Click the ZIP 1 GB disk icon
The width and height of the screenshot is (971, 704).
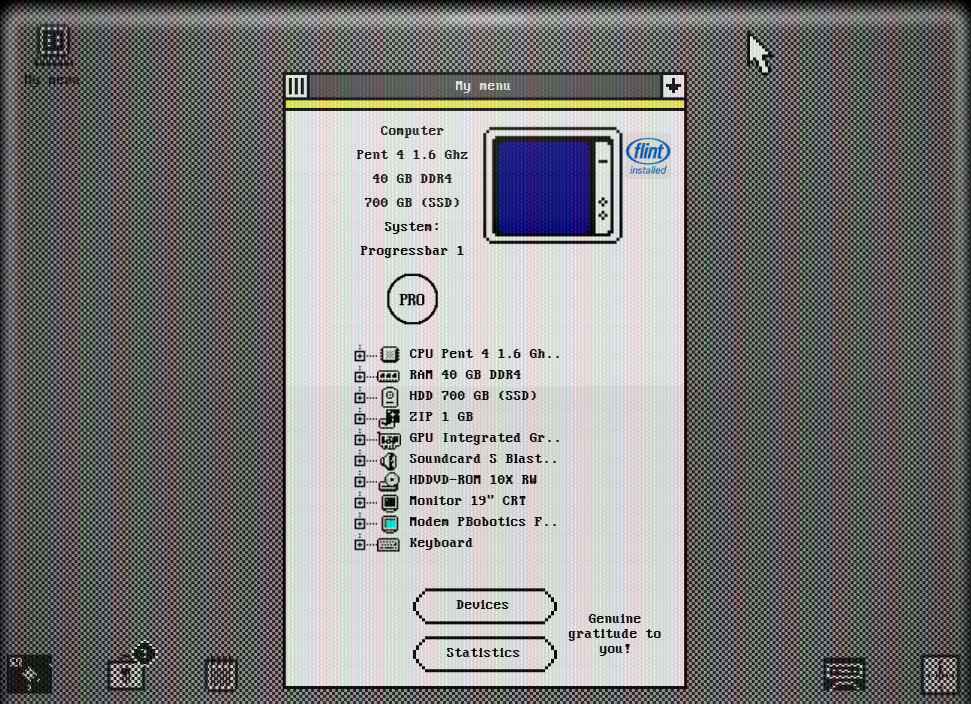(x=389, y=417)
